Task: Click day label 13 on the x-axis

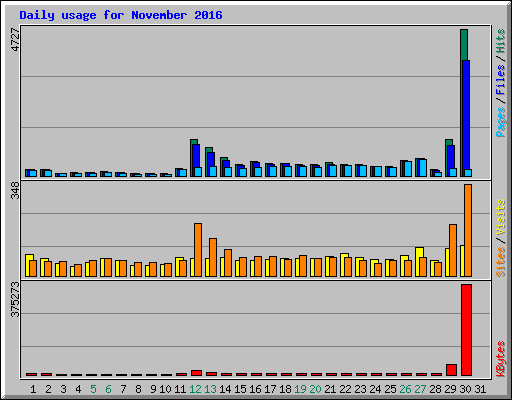Action: coord(210,389)
